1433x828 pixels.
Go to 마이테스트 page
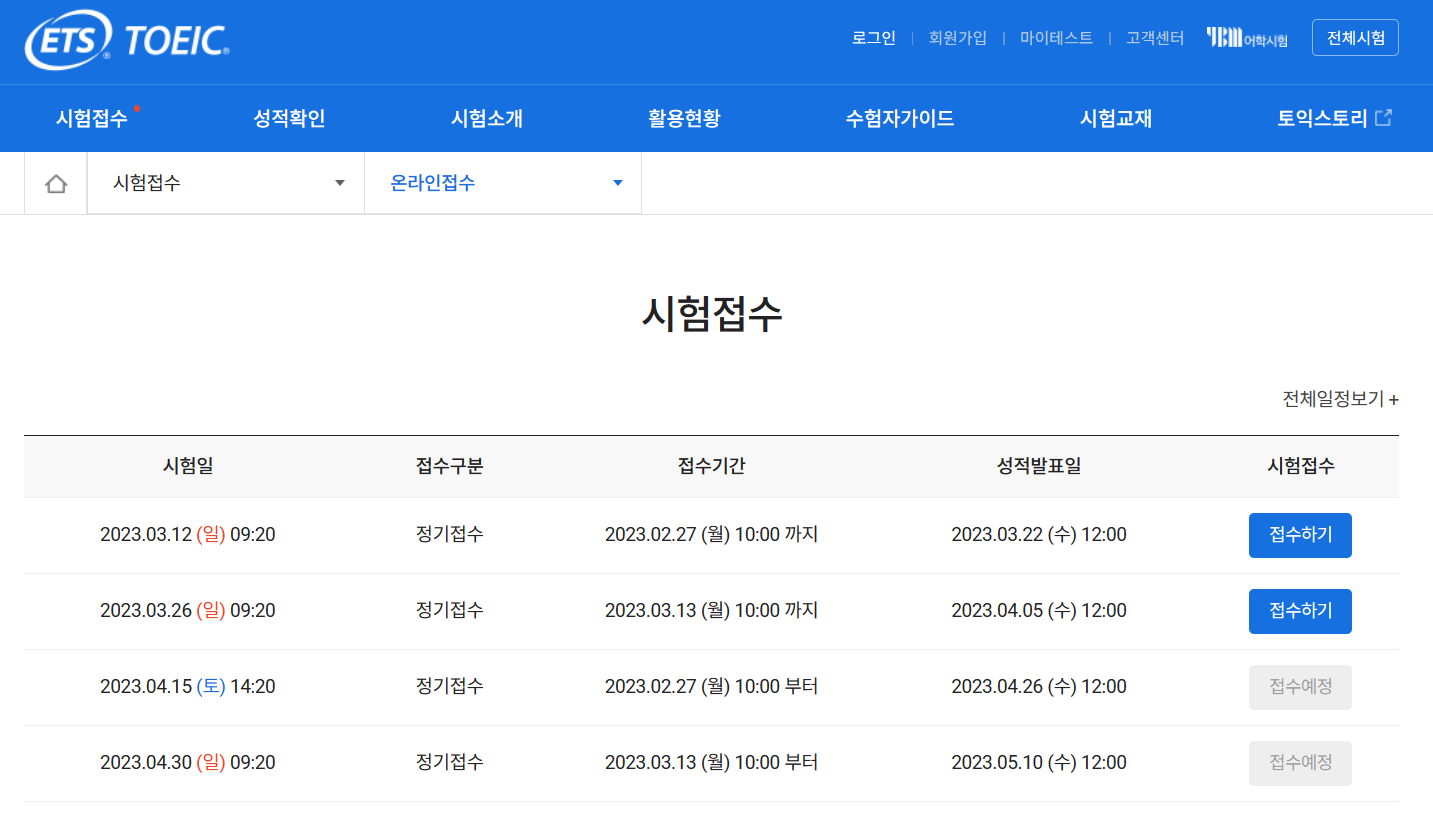pos(1055,37)
